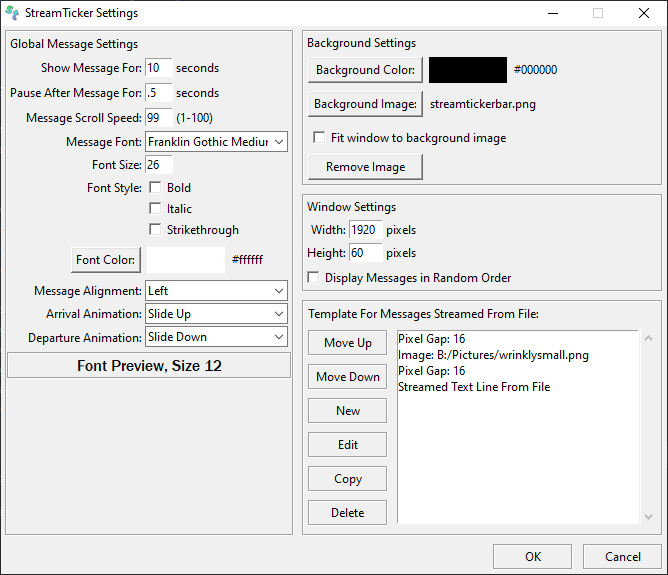The width and height of the screenshot is (668, 575).
Task: Open the Message Font dropdown
Action: tap(216, 141)
